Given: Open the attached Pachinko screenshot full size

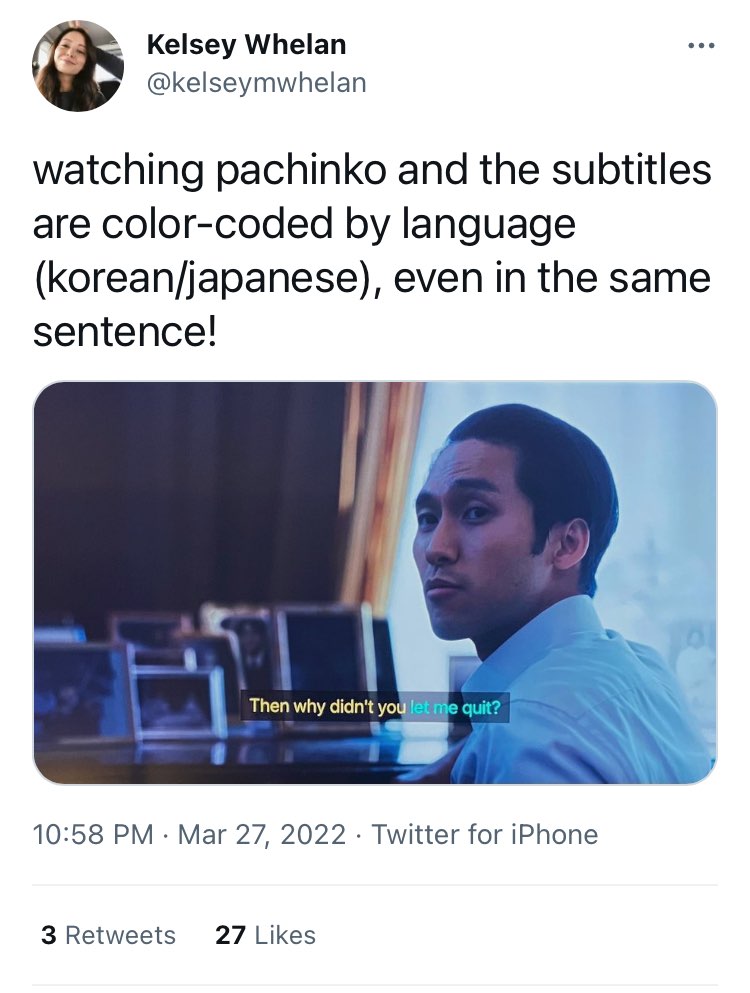Looking at the screenshot, I should [375, 583].
